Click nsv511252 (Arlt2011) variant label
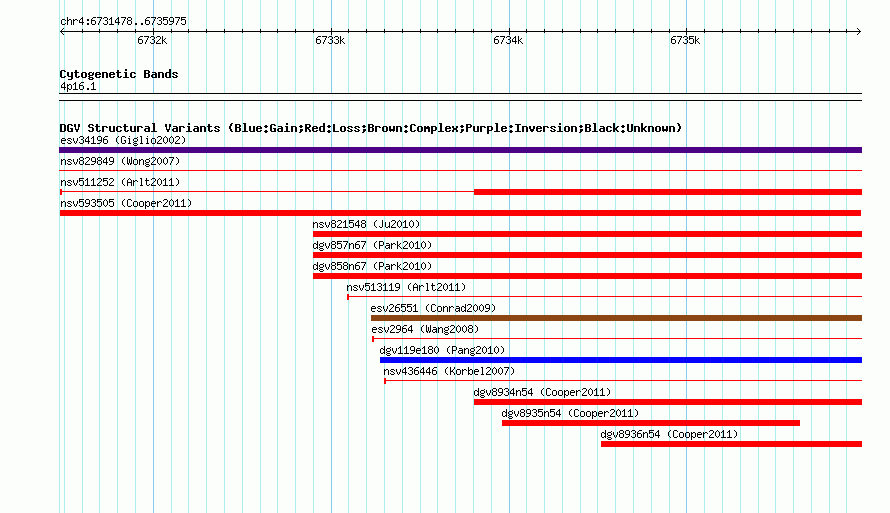The height and width of the screenshot is (513, 890). tap(120, 182)
